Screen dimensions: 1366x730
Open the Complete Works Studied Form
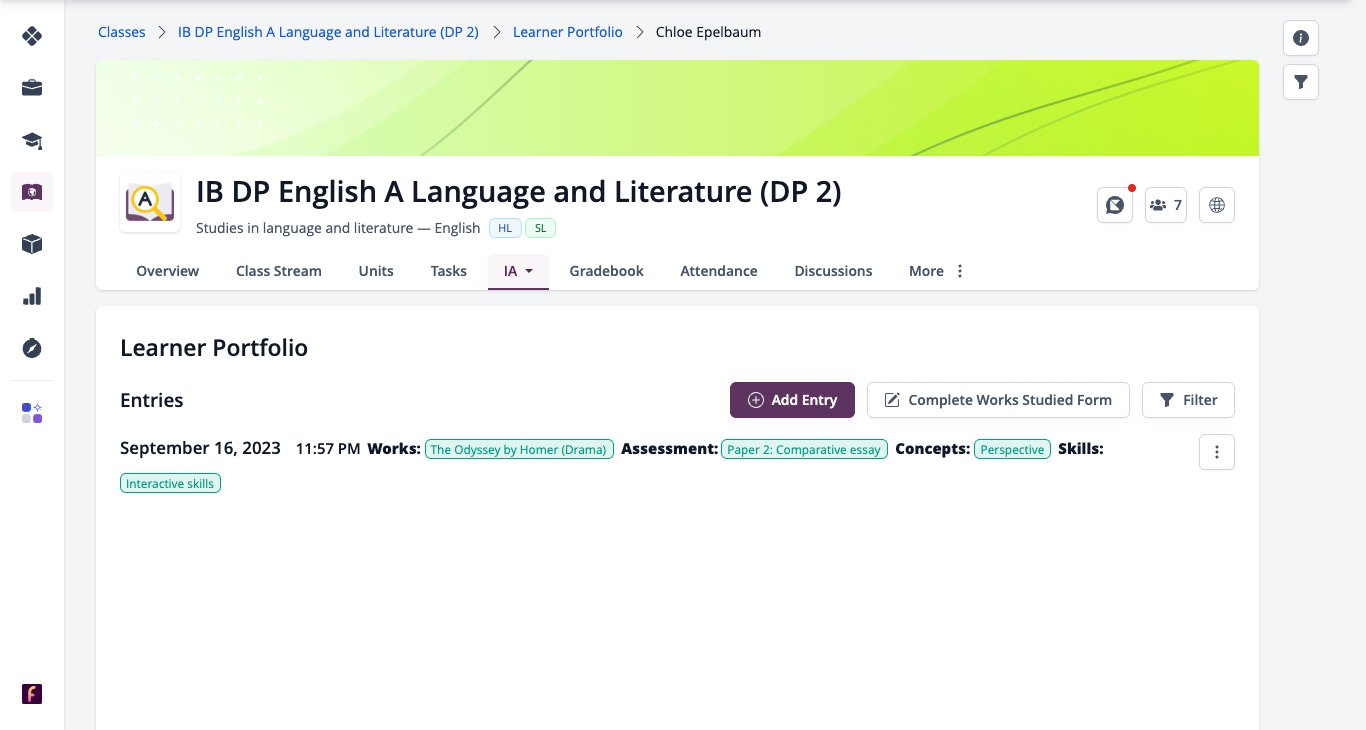pyautogui.click(x=998, y=400)
